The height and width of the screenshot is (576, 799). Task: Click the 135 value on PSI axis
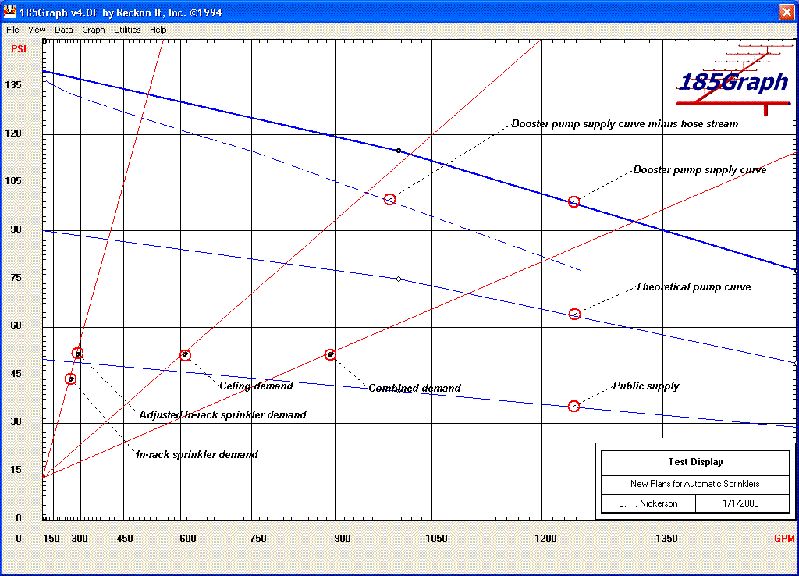(14, 85)
